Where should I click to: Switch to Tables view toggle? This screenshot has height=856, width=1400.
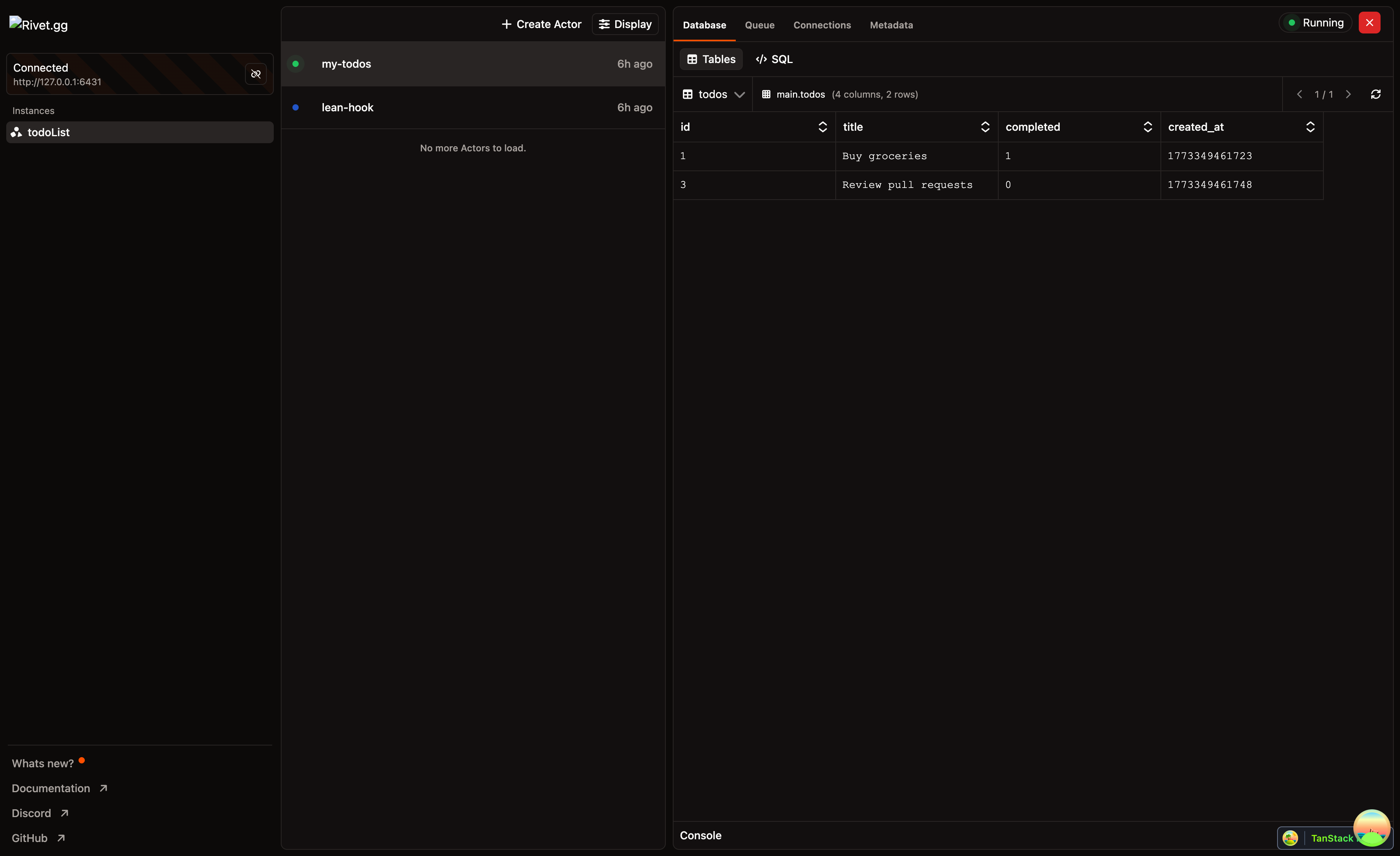pos(711,59)
